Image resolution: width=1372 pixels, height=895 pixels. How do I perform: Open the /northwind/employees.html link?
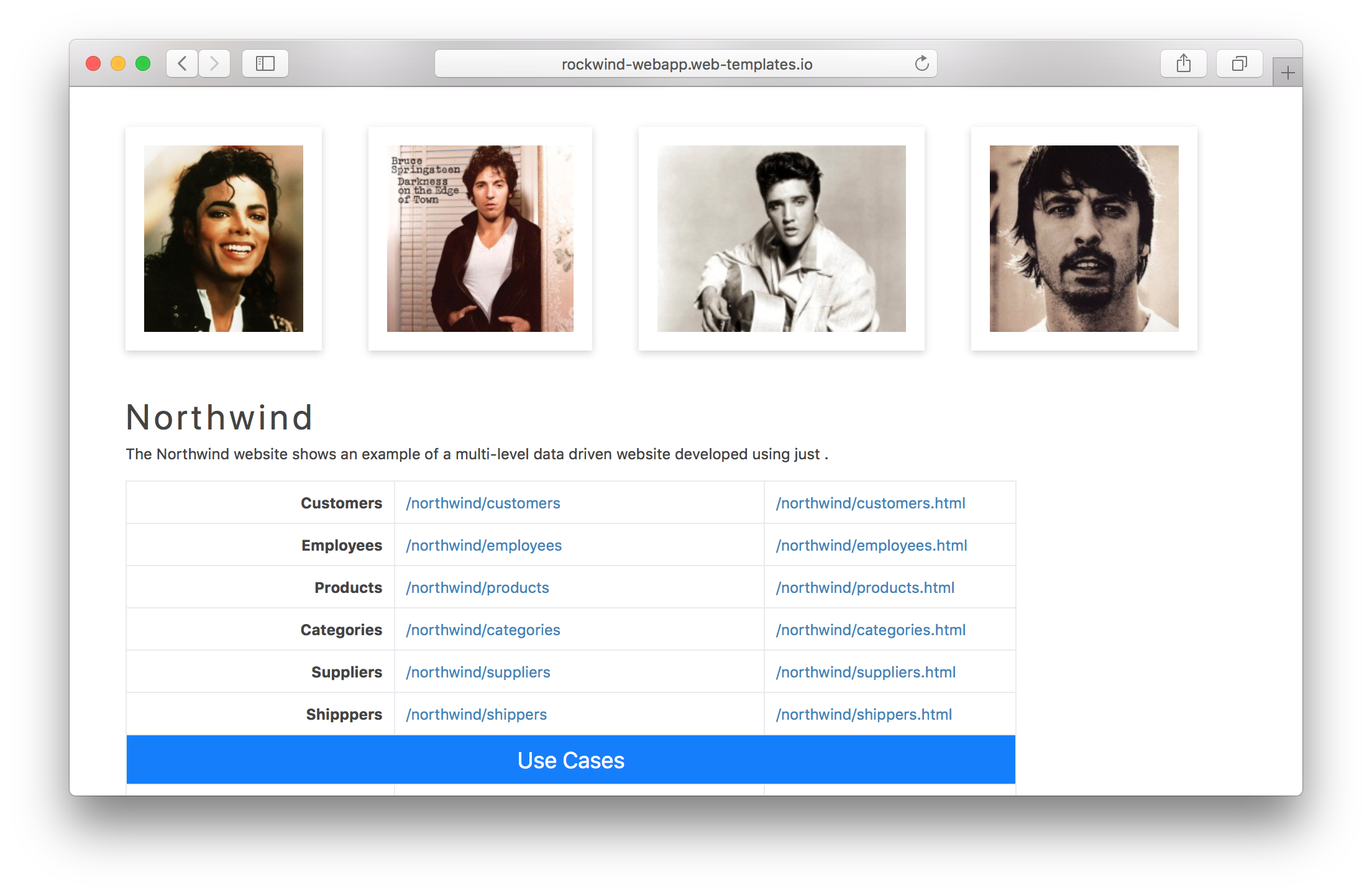871,545
